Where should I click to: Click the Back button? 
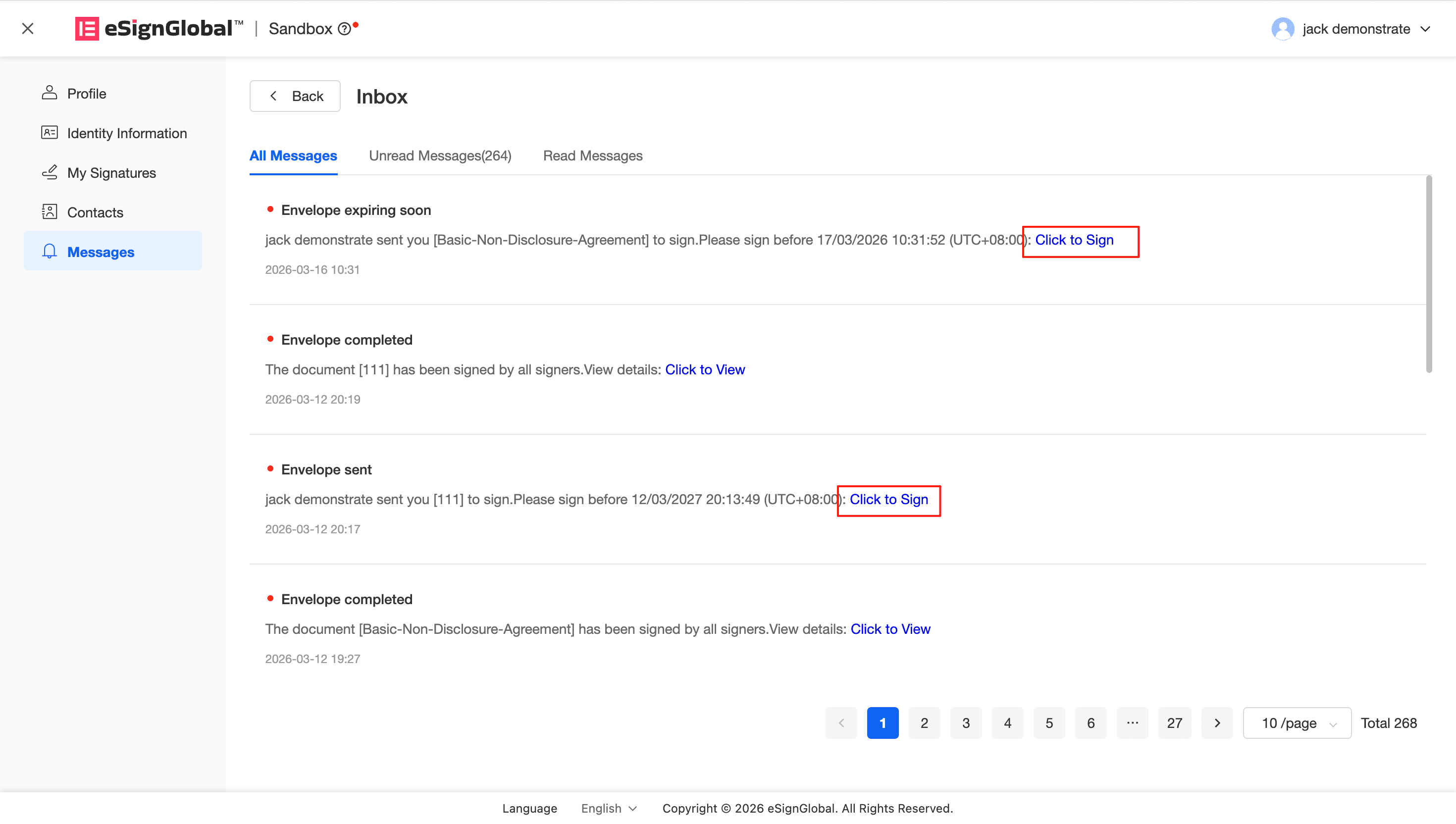tap(295, 96)
